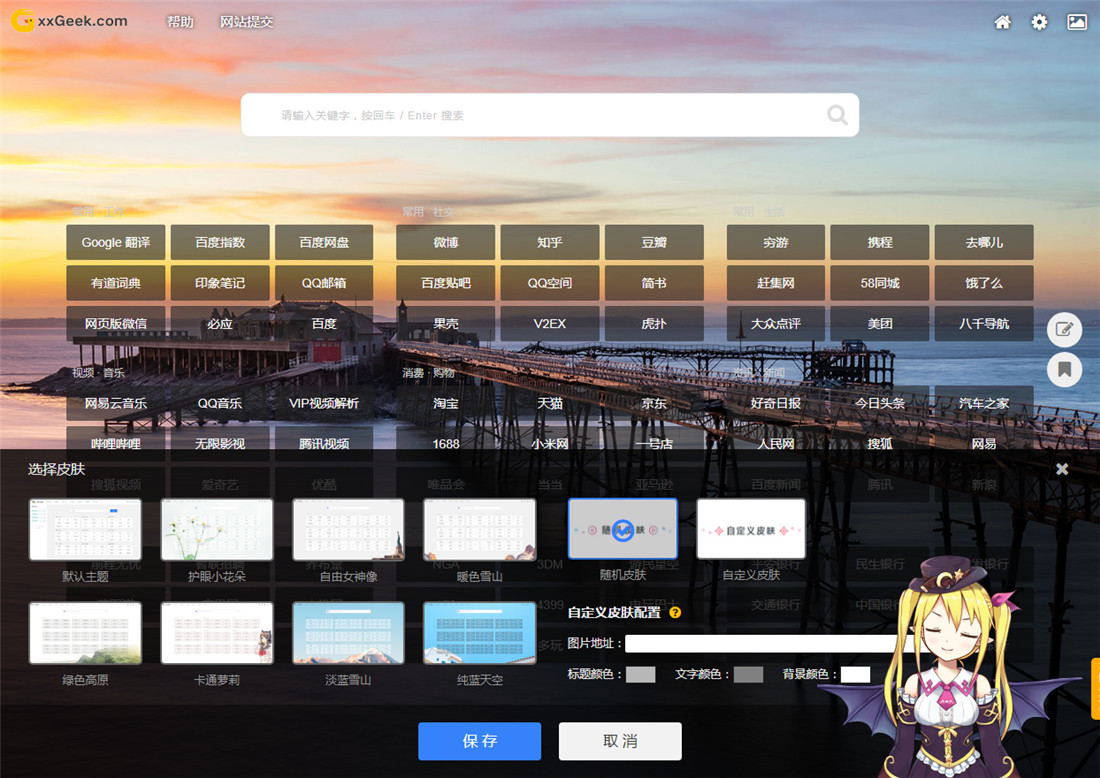Viewport: 1100px width, 778px height.
Task: Click the home icon in top bar
Action: coord(1002,22)
